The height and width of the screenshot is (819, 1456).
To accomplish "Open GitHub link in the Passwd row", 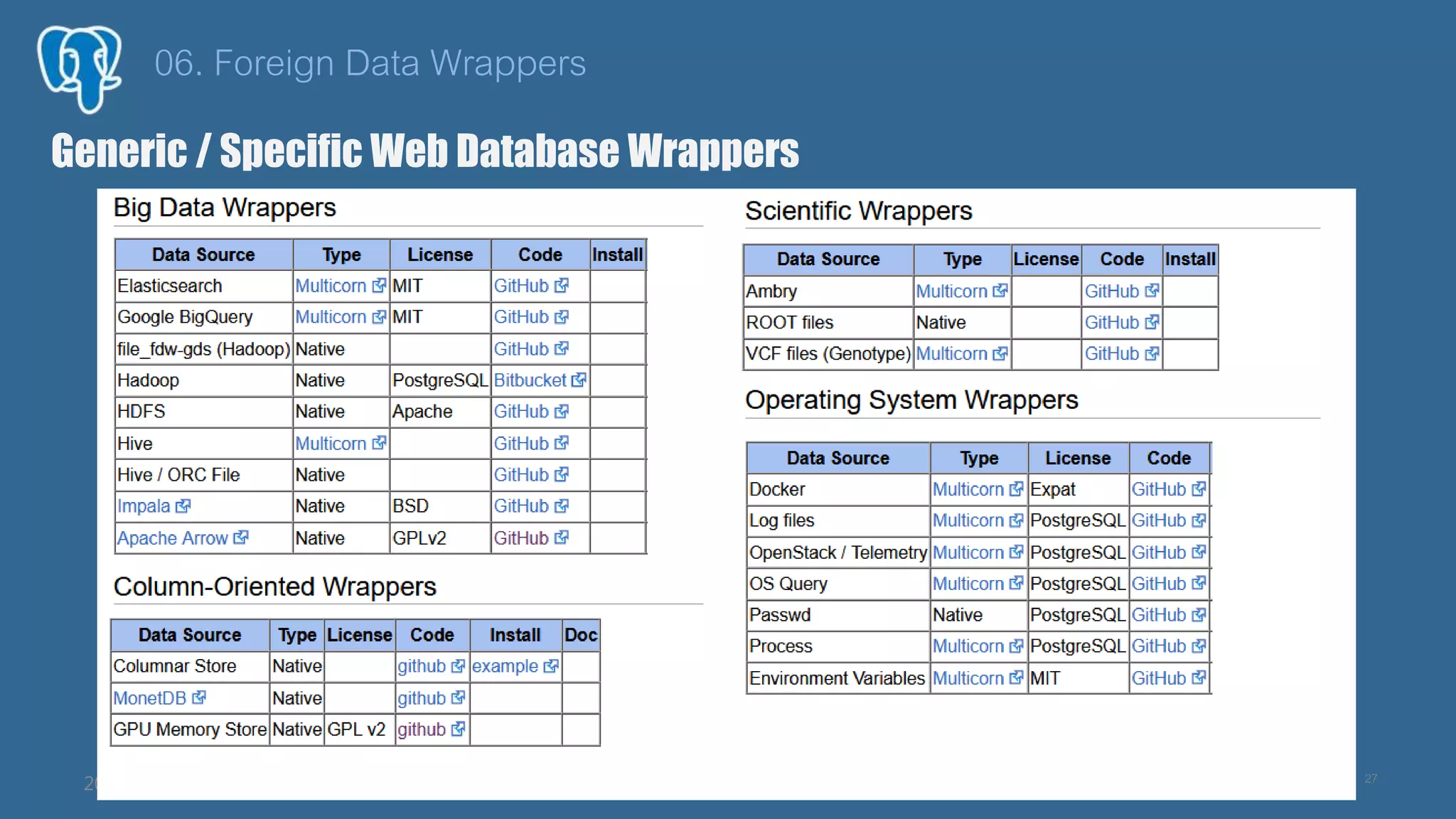I will coord(1169,615).
